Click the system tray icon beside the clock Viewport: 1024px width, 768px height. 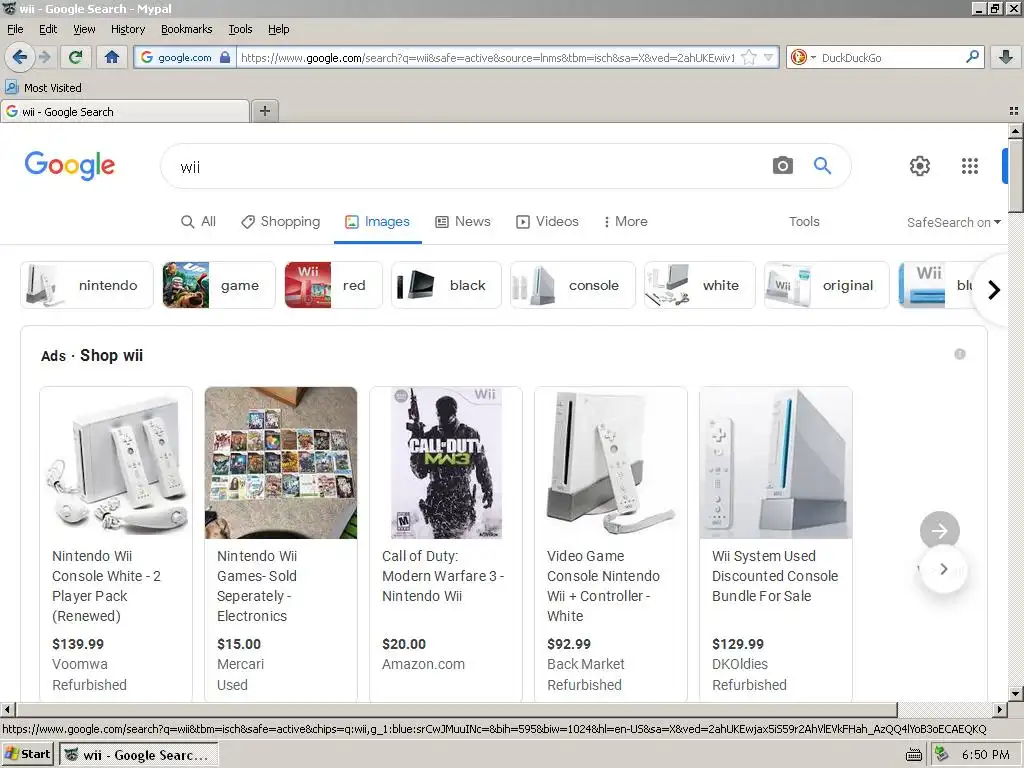tap(941, 754)
